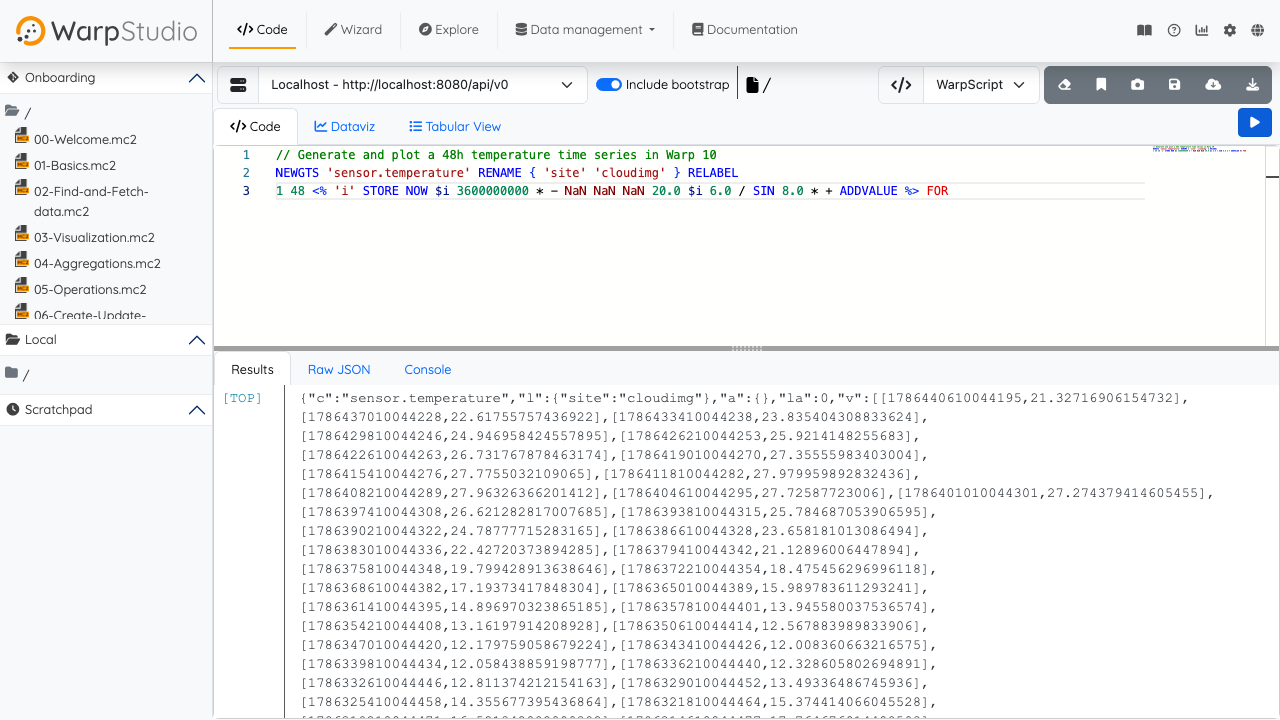The image size is (1280, 720).
Task: Click the [TOP] stack level label
Action: coord(242,398)
